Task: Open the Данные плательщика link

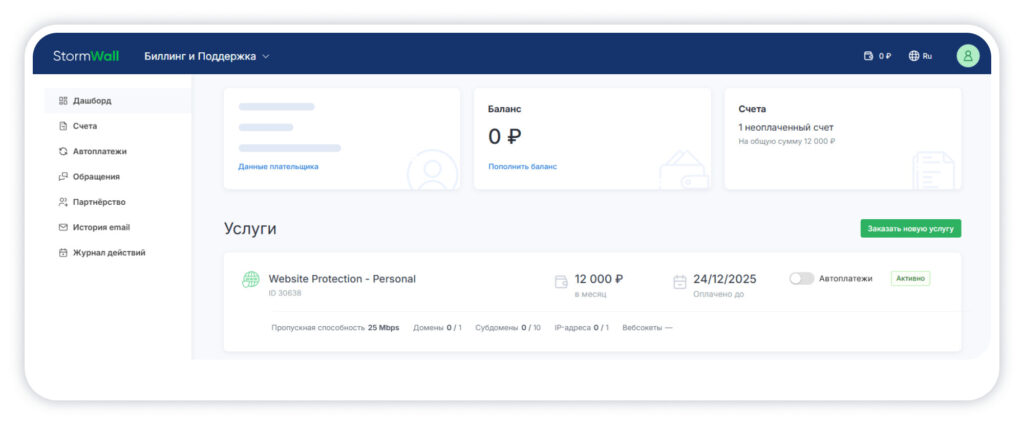Action: (x=278, y=166)
